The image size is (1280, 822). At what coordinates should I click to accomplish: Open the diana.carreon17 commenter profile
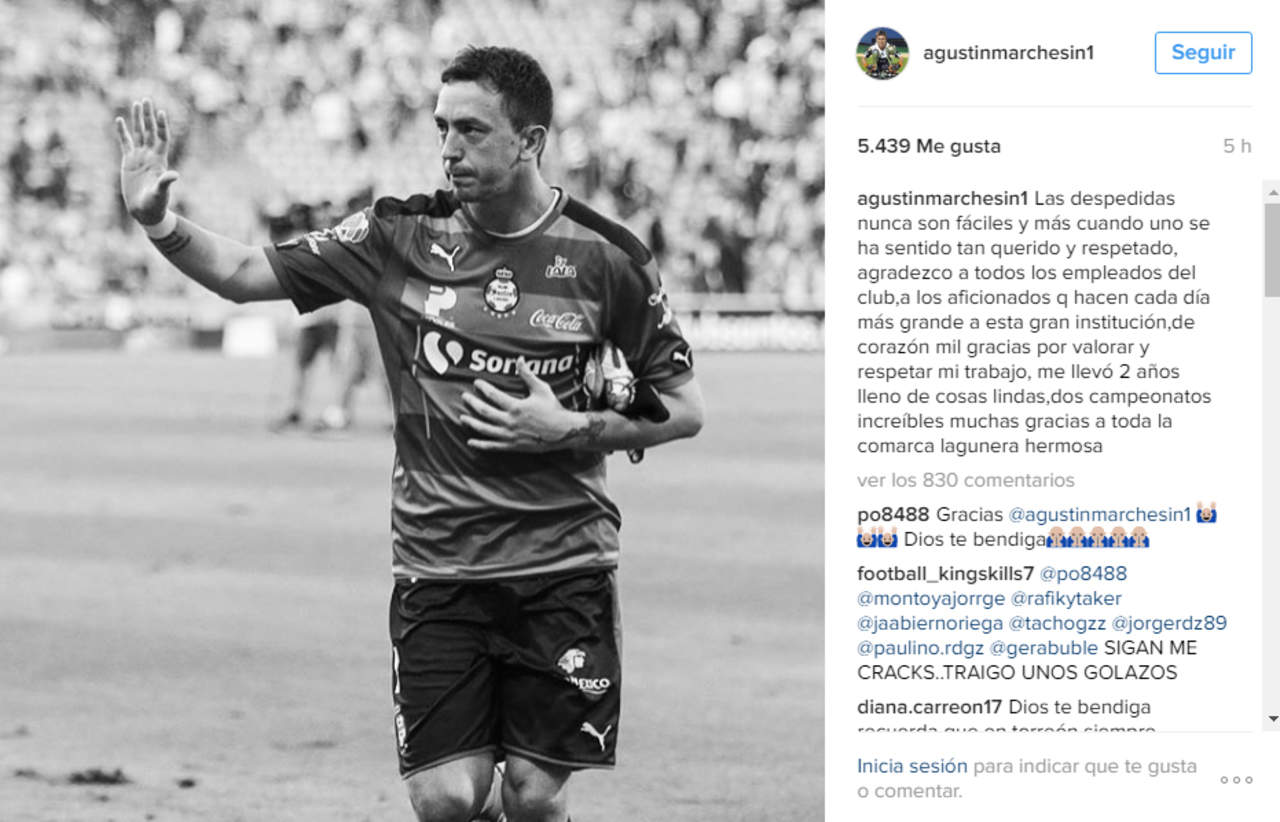tap(932, 707)
